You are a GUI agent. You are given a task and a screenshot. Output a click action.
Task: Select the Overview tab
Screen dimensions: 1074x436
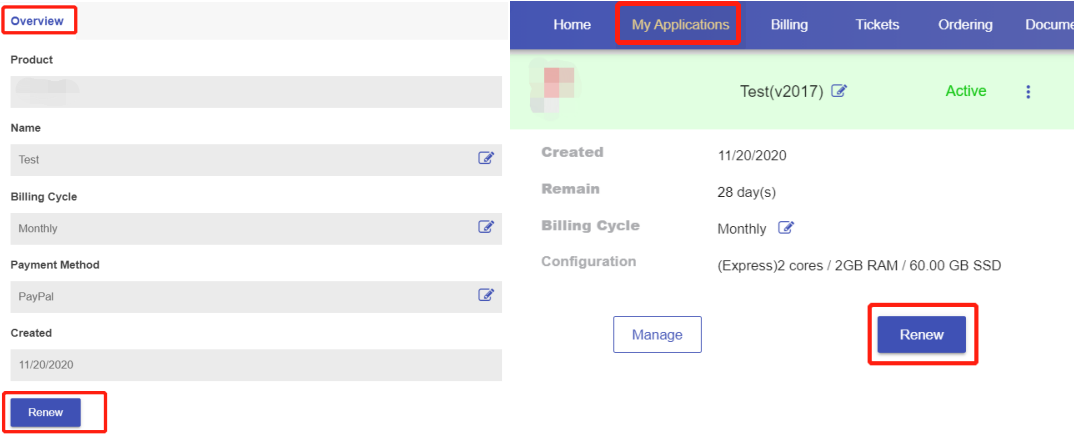click(37, 21)
